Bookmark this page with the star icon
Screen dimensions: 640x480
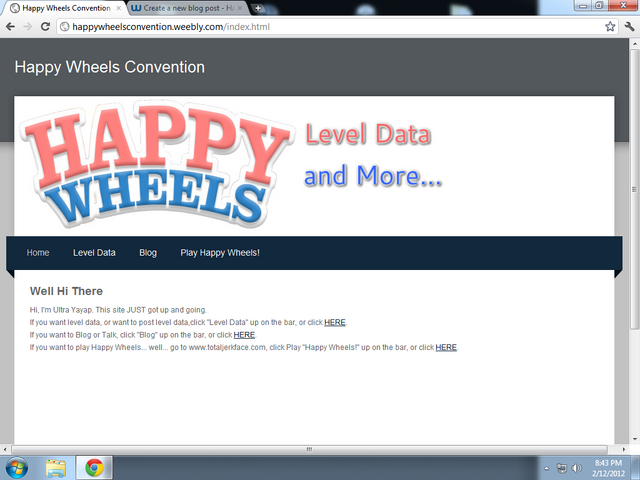tap(610, 27)
